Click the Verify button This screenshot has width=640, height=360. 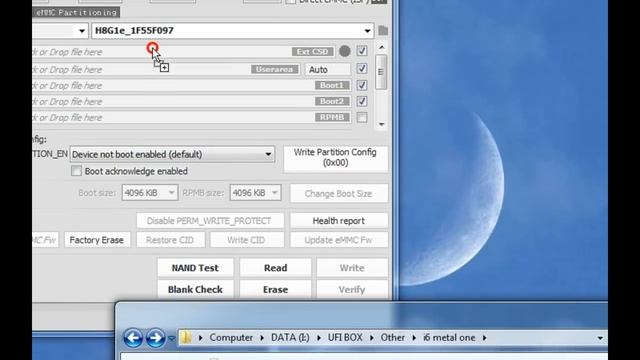[352, 289]
